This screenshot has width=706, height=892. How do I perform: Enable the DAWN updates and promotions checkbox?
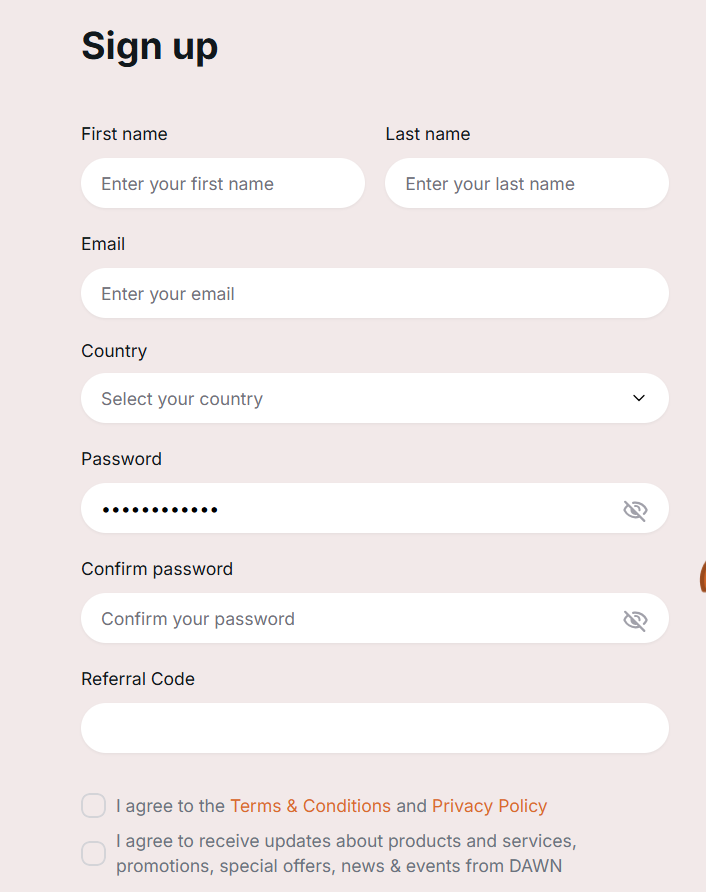[93, 853]
